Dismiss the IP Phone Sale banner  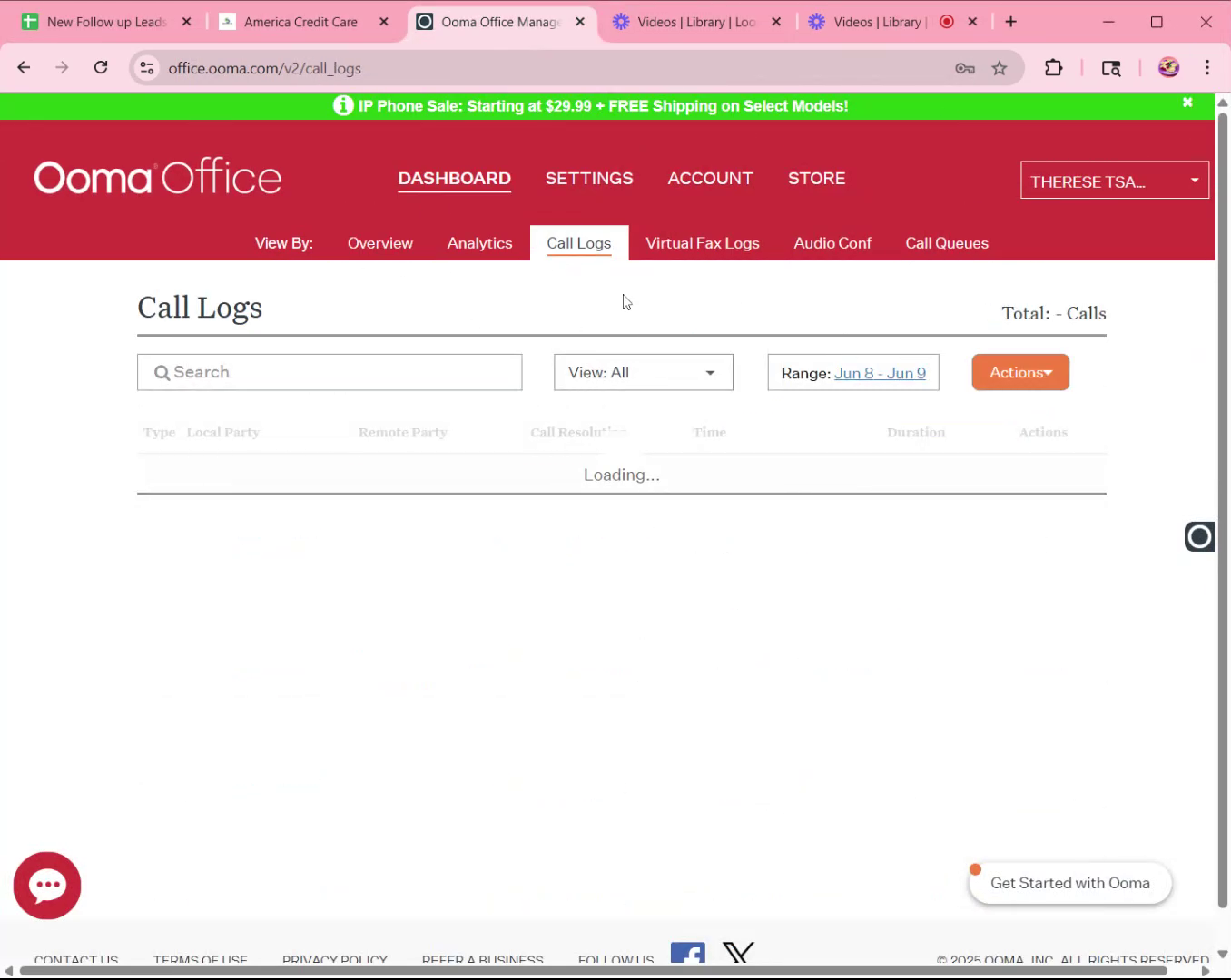point(1187,103)
